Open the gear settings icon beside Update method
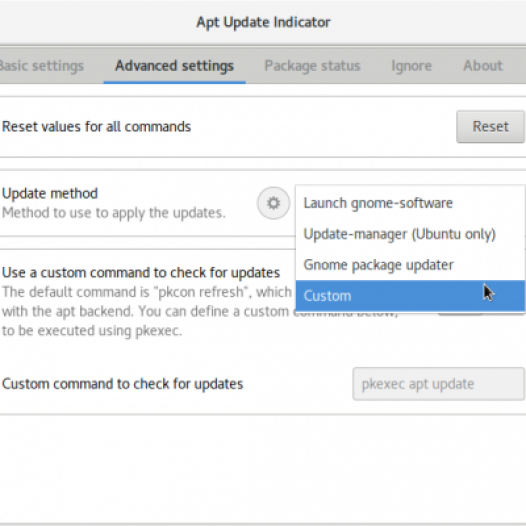This screenshot has height=526, width=526. pyautogui.click(x=273, y=203)
